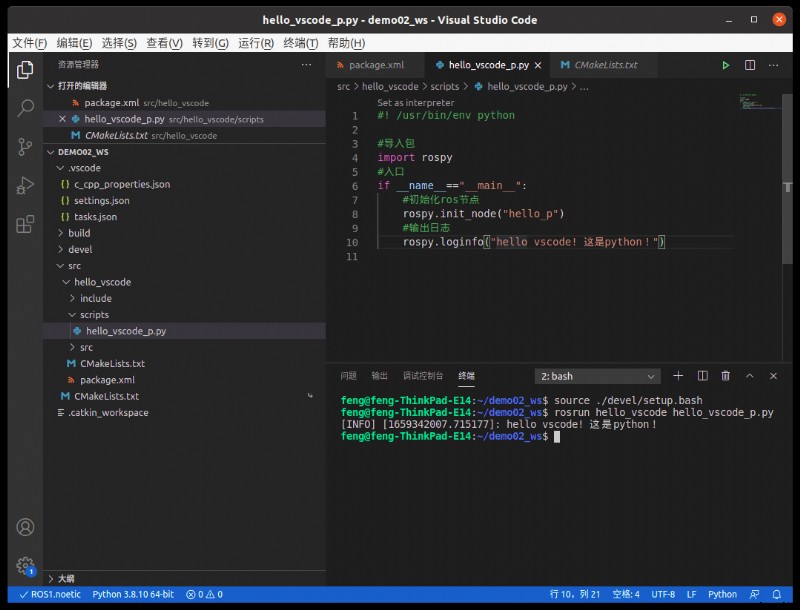Open the 转到(G) menu
800x610 pixels.
[x=210, y=43]
